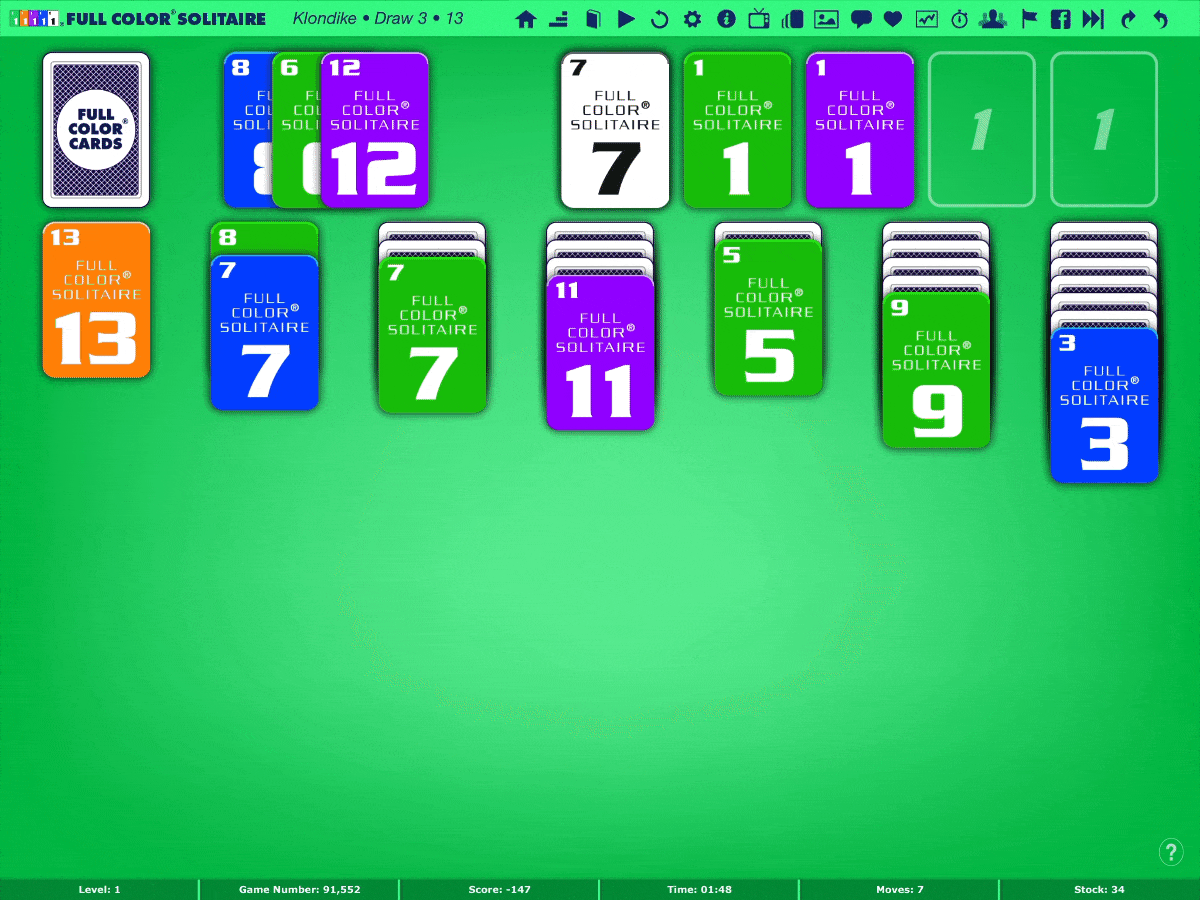This screenshot has height=900, width=1200.
Task: Click the Level: 1 status entry
Action: [x=100, y=889]
